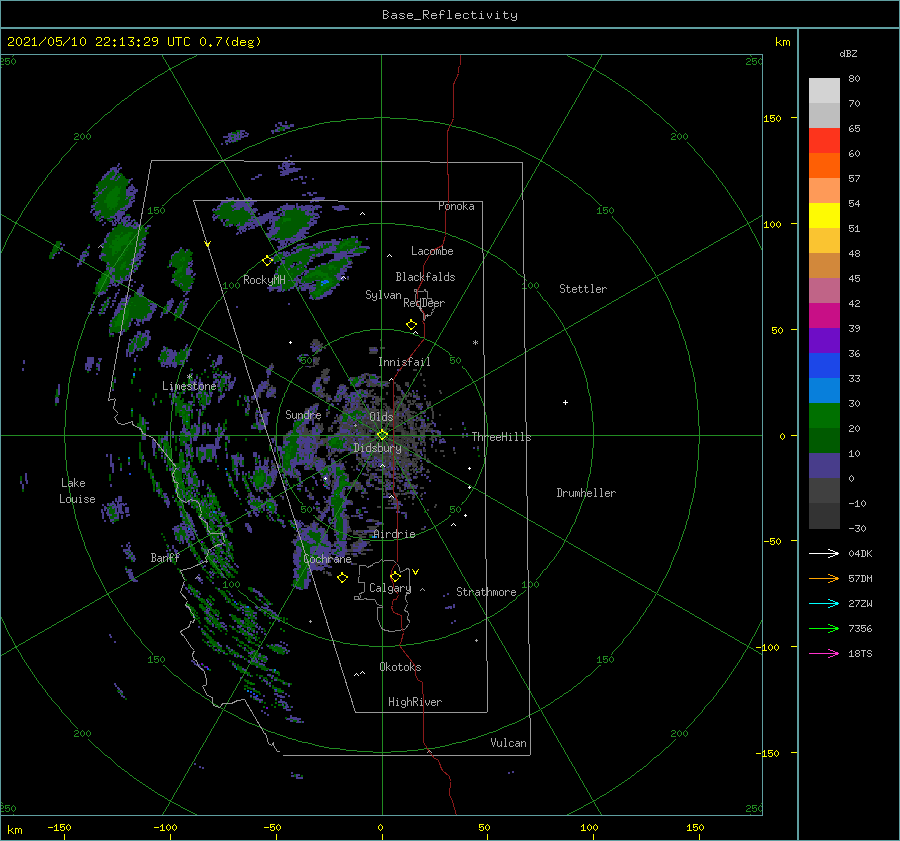Image resolution: width=900 pixels, height=841 pixels.
Task: Click the HighRiver label
Action: tap(415, 702)
